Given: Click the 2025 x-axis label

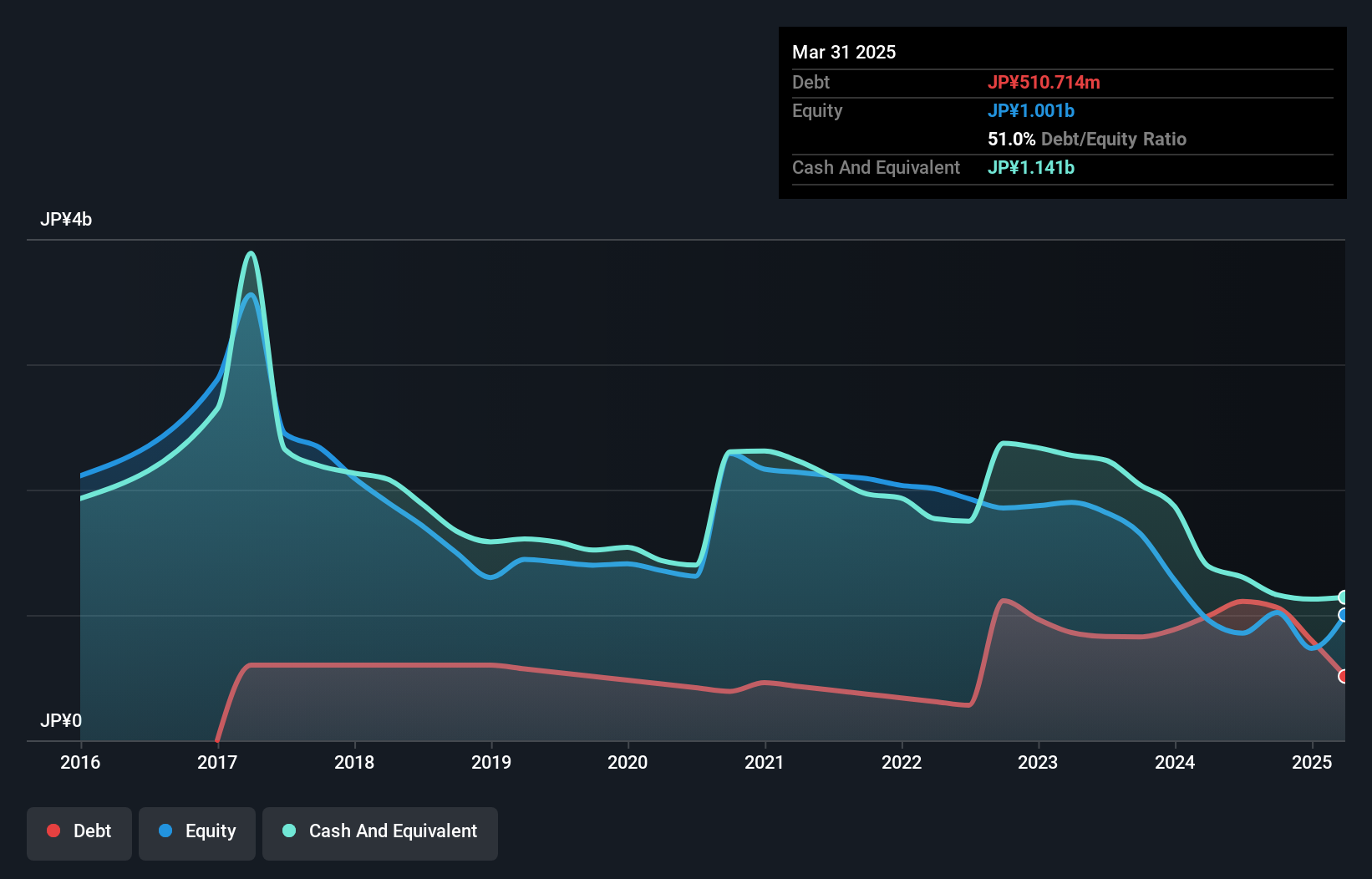Looking at the screenshot, I should click(x=1312, y=762).
